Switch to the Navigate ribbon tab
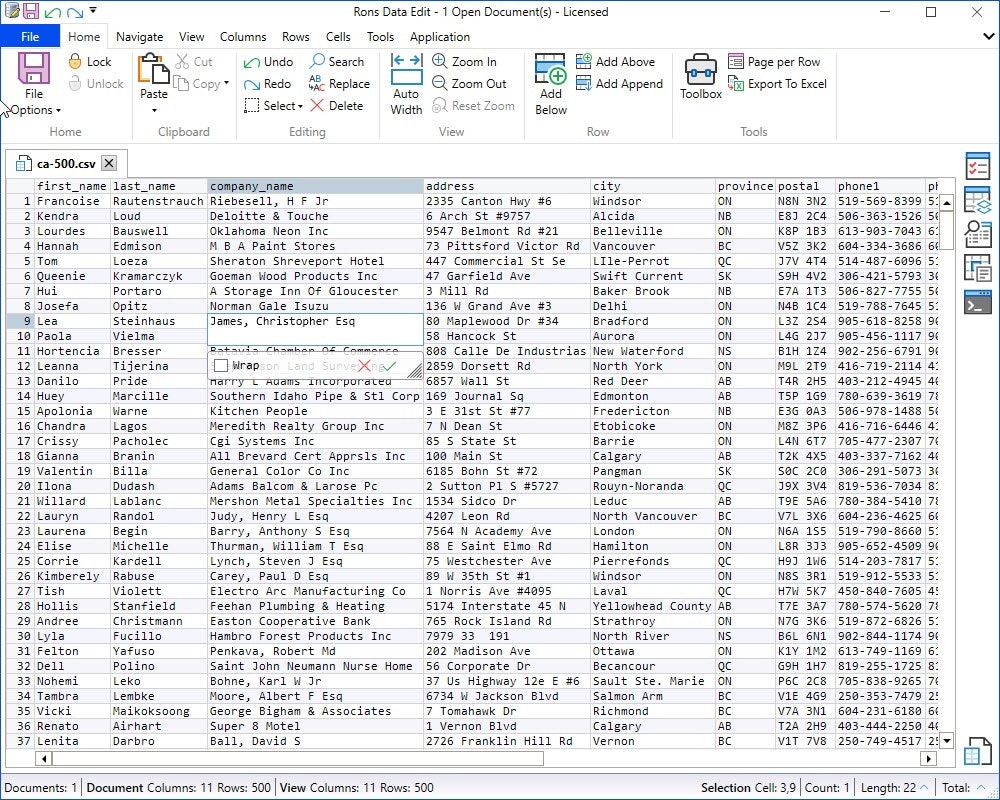 click(x=139, y=37)
